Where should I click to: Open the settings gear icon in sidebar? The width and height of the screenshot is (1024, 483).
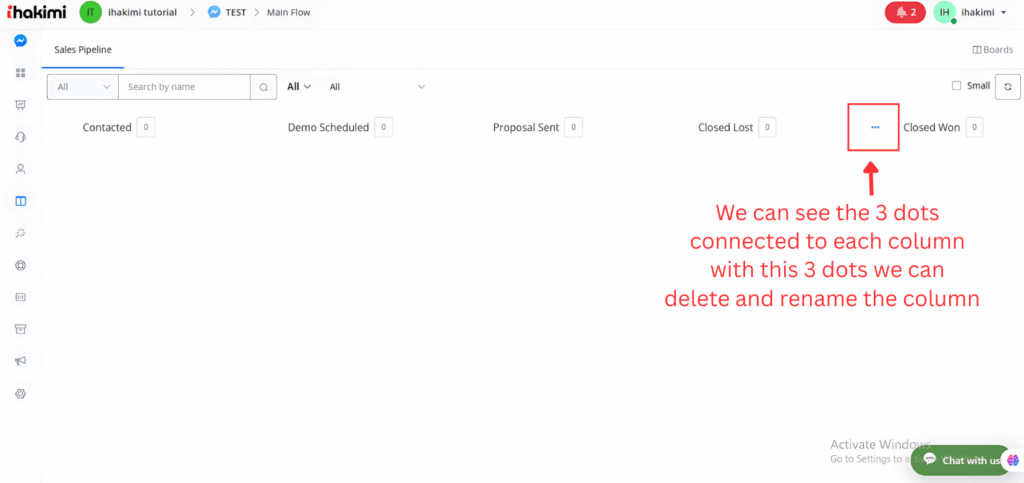pyautogui.click(x=20, y=394)
